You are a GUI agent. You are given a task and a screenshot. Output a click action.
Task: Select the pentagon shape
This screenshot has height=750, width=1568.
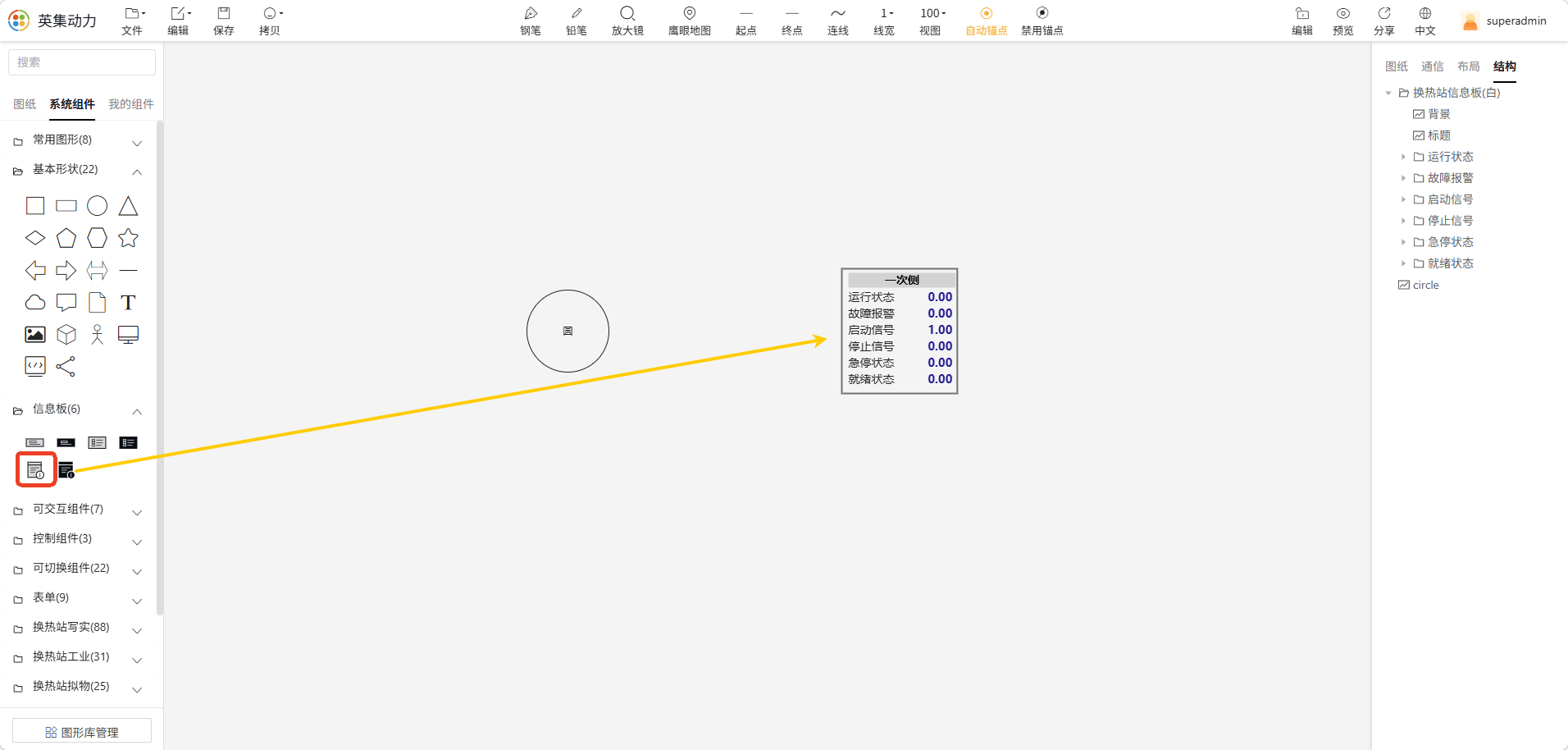point(66,238)
